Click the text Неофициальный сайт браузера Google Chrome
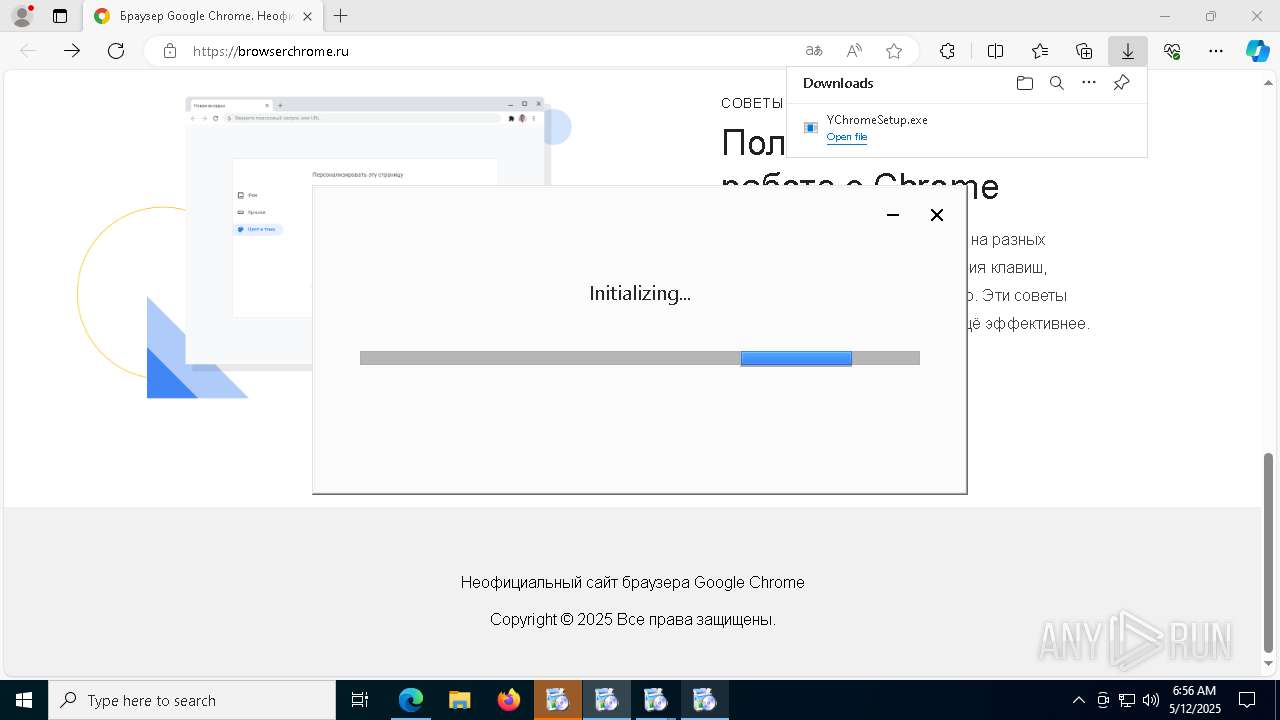The width and height of the screenshot is (1280, 720). 633,582
